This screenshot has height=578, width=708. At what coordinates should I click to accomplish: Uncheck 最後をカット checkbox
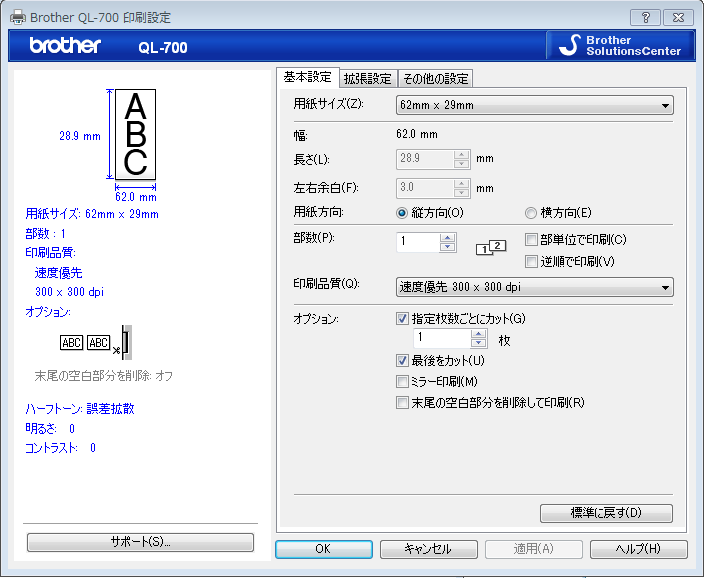(402, 360)
